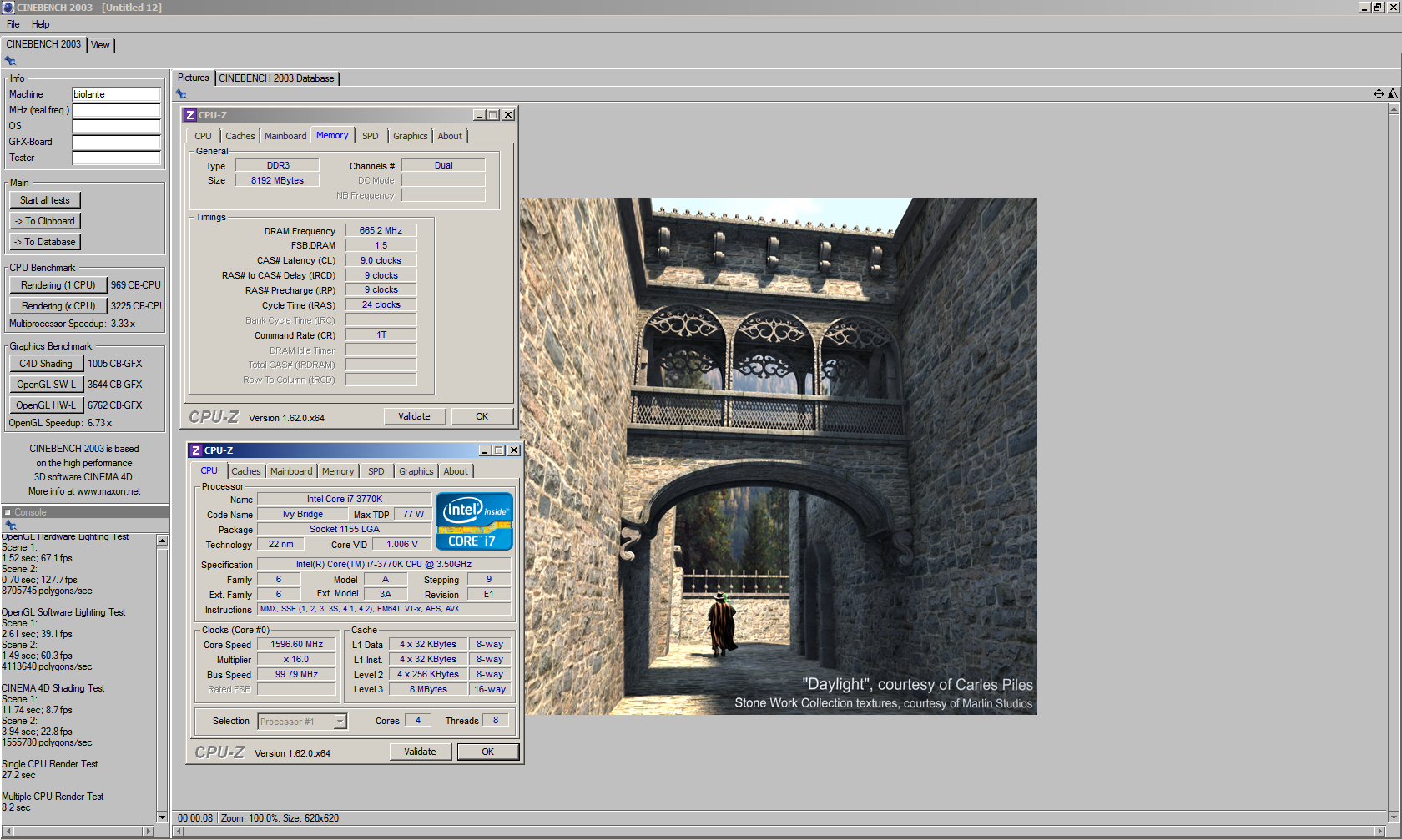
Task: Open SPD tab in the Memory CPU-Z window
Action: tap(371, 136)
